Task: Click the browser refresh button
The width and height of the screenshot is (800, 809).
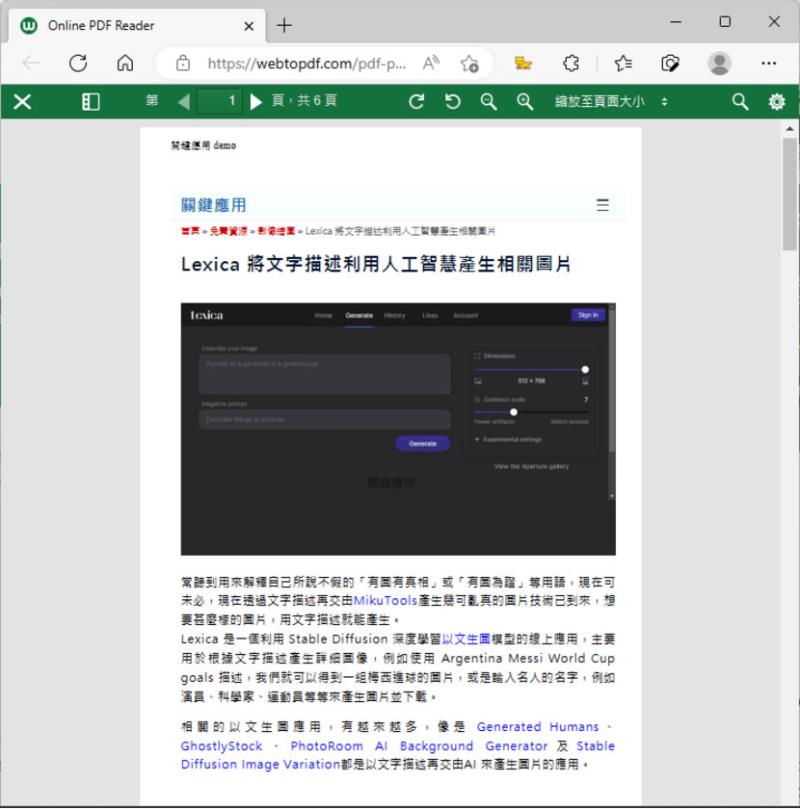Action: (78, 63)
